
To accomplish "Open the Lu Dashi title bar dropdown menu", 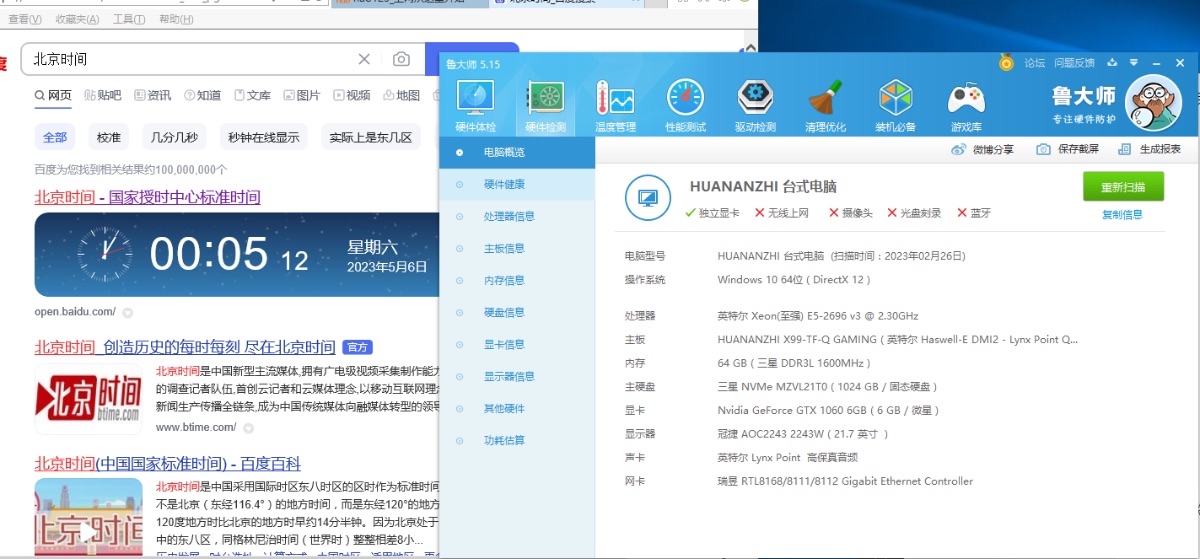I will (x=1135, y=64).
